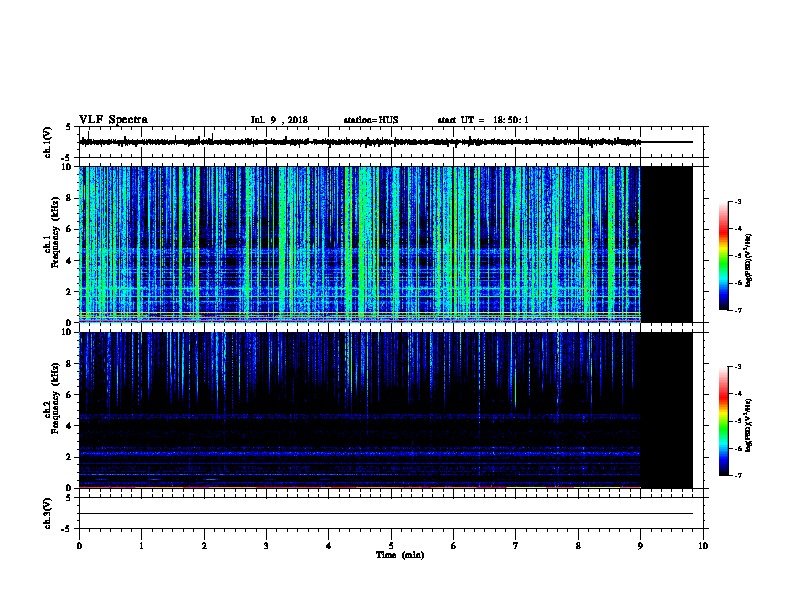The height and width of the screenshot is (612, 792).
Task: Click the "2" tick on the time axis
Action: click(204, 545)
